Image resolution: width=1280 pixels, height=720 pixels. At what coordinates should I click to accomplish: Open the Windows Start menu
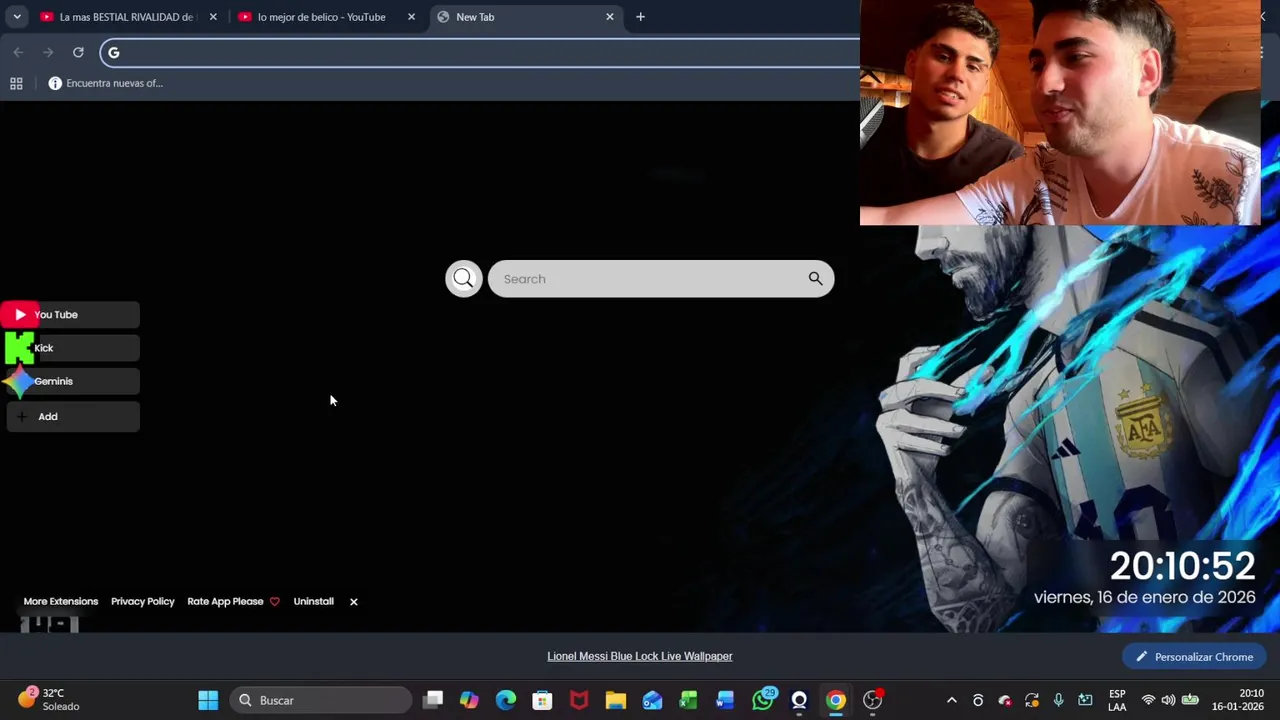[208, 700]
